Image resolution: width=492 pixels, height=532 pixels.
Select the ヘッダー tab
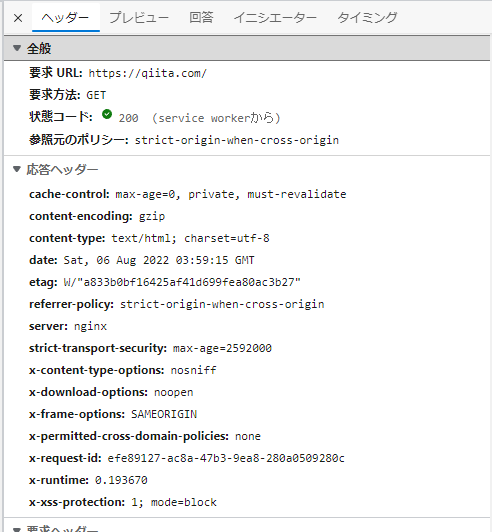coord(65,18)
